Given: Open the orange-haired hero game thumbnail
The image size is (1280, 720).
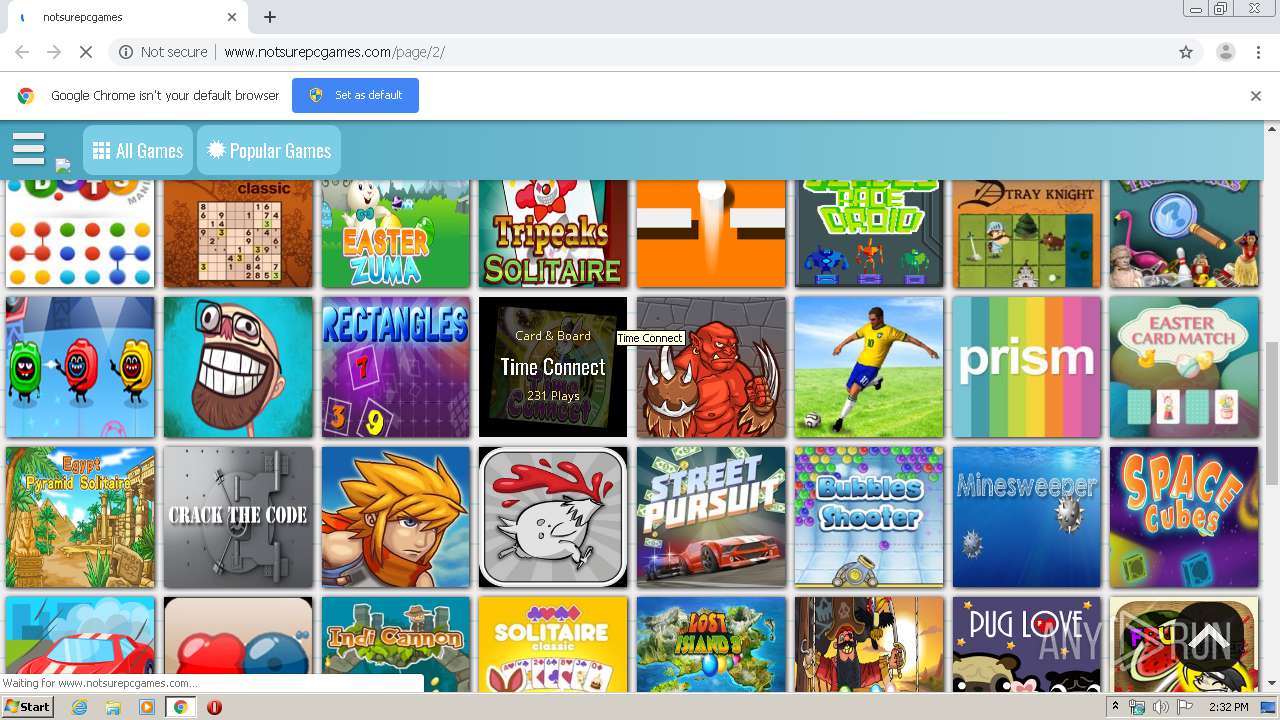Looking at the screenshot, I should coord(396,517).
